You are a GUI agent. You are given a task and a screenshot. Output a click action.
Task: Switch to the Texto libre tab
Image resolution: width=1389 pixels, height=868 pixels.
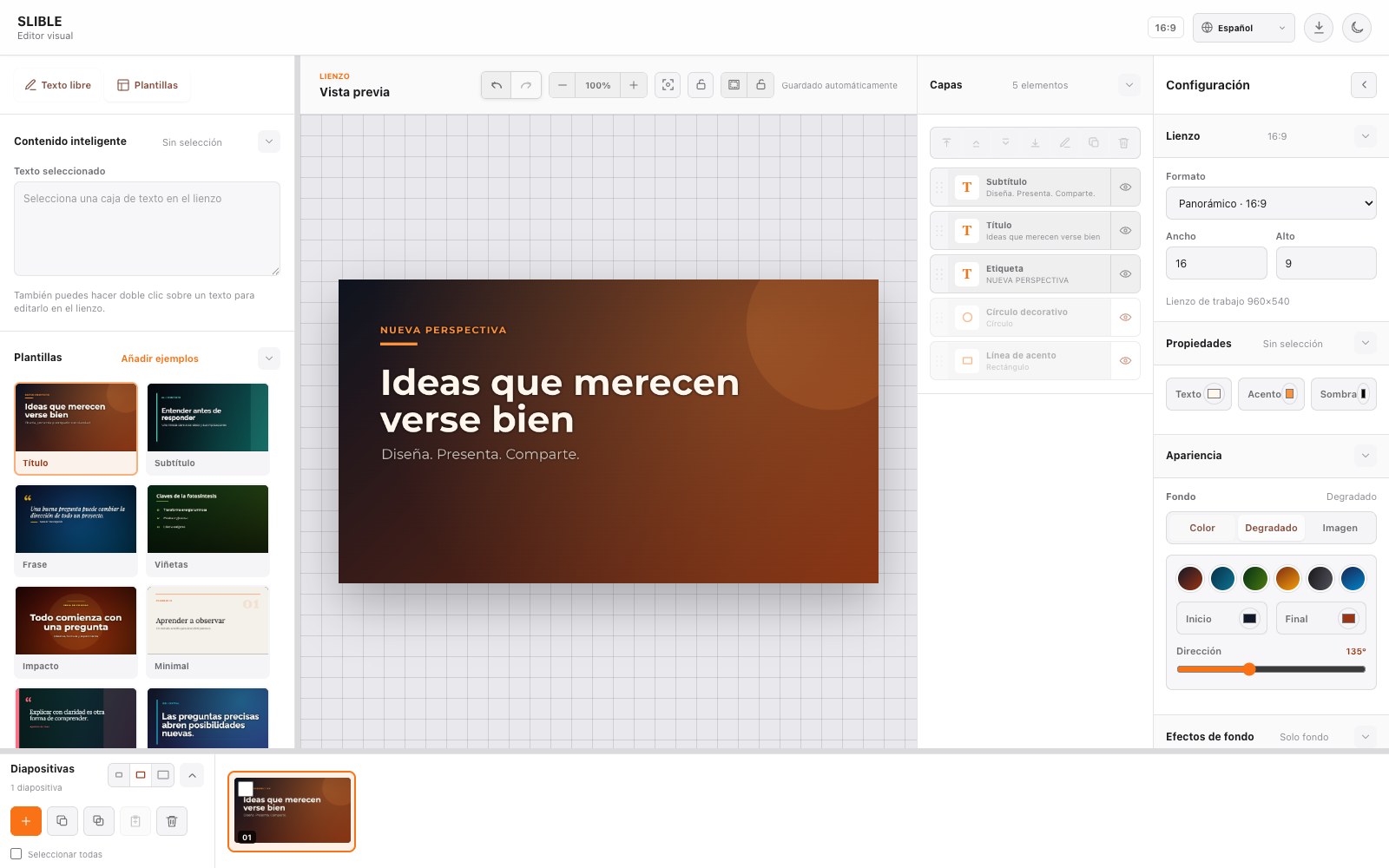click(x=57, y=85)
